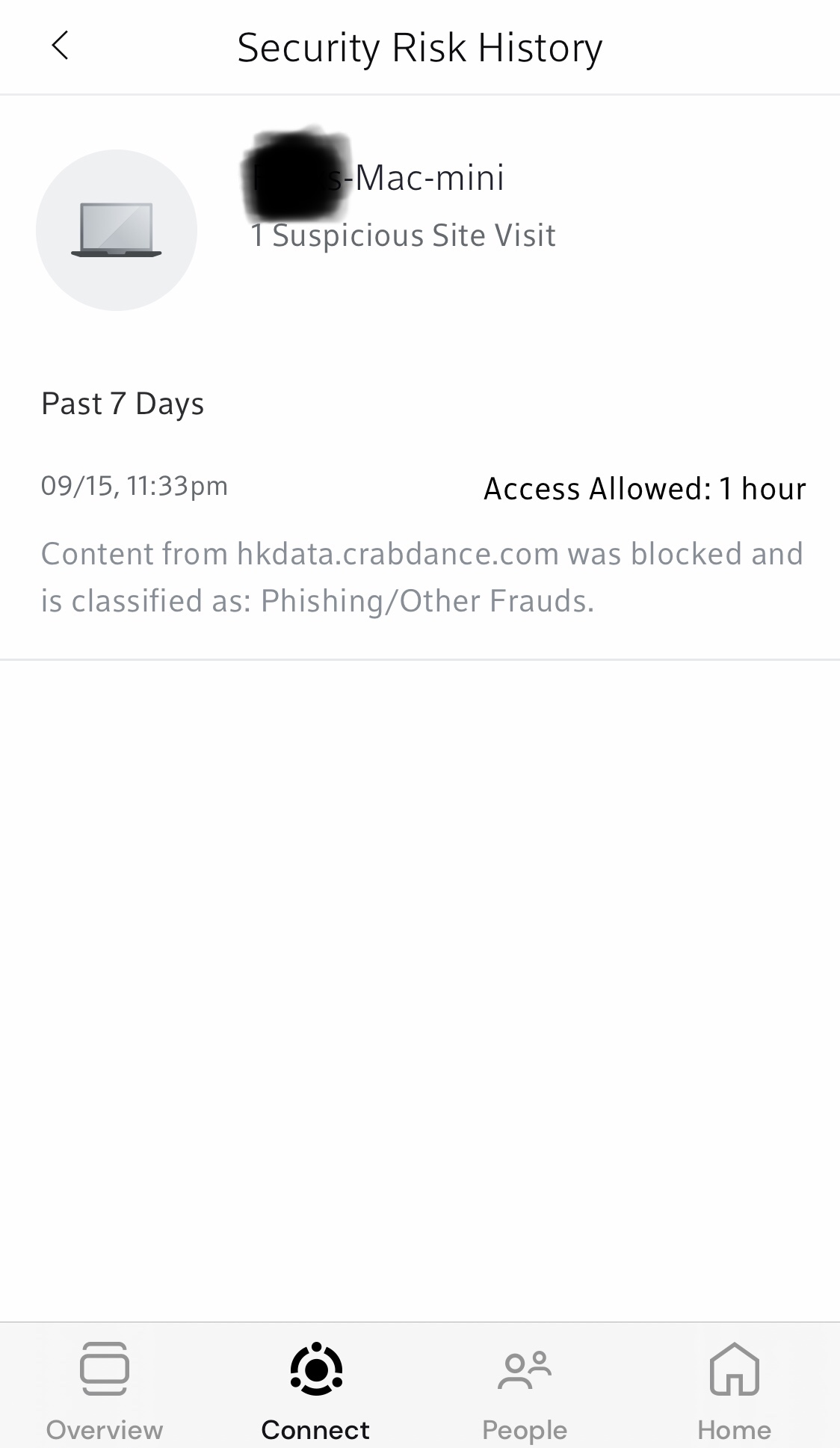
Task: Click the empty area below the log entry
Action: pos(420,972)
